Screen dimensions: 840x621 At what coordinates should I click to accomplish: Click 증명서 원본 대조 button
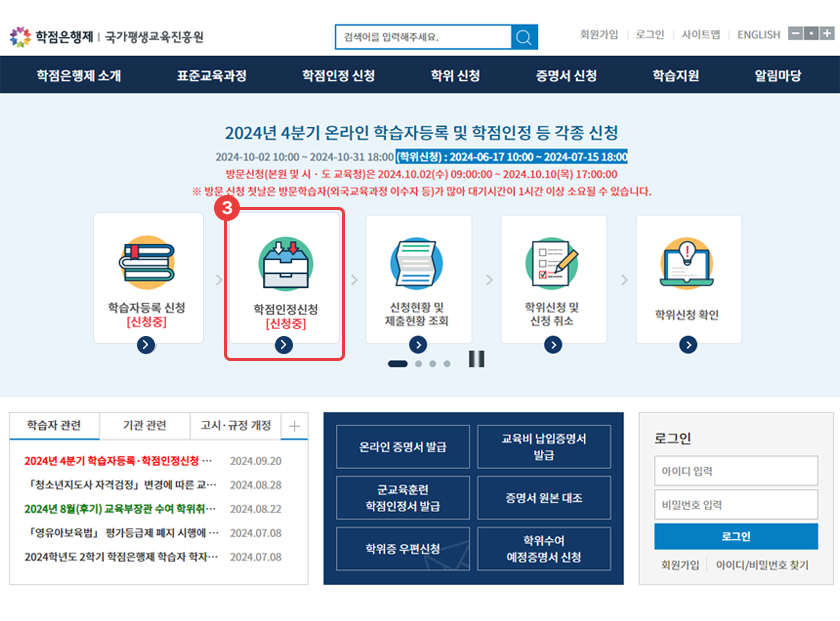(544, 498)
